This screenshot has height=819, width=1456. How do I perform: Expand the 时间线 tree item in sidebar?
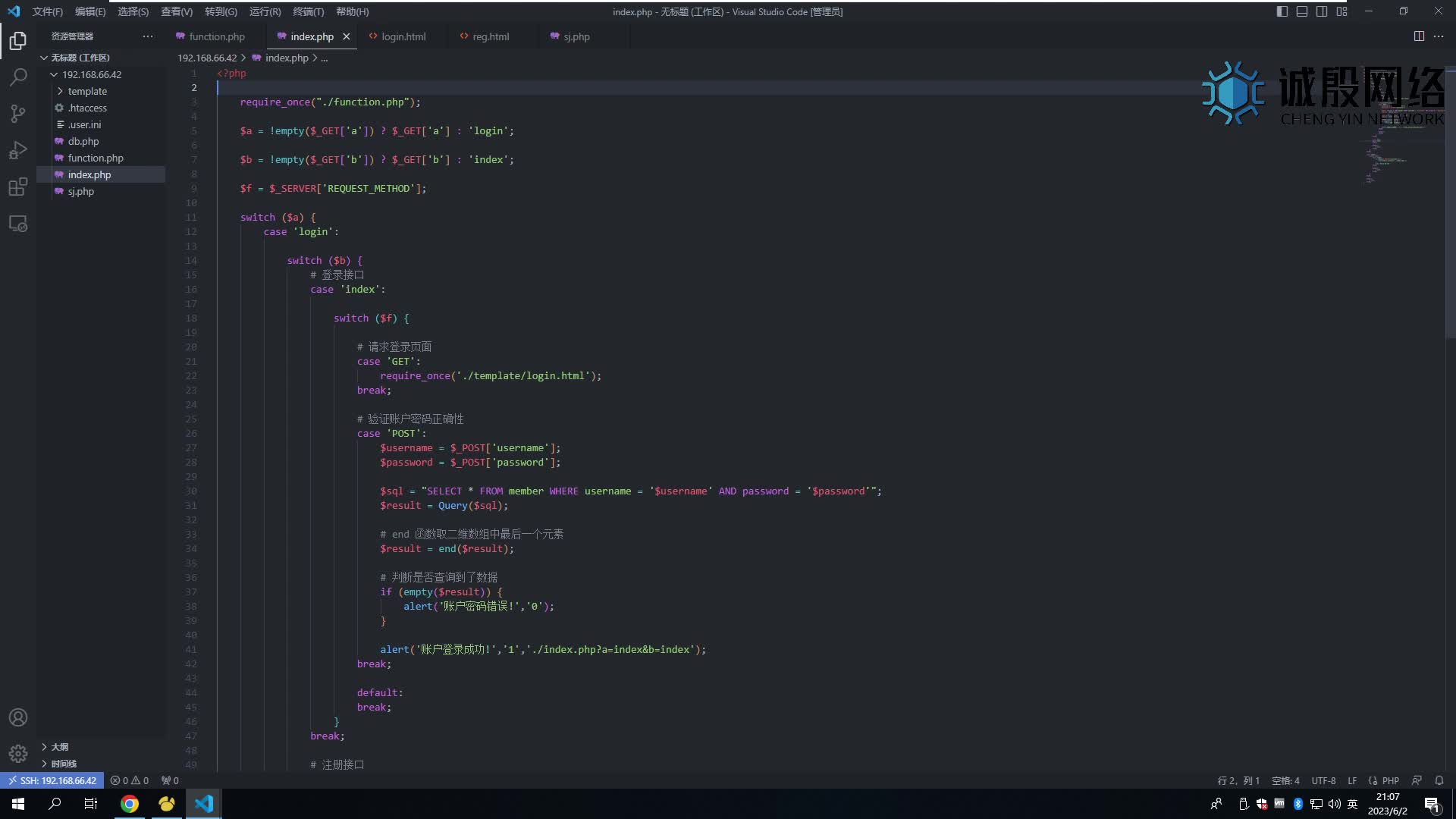coord(44,763)
